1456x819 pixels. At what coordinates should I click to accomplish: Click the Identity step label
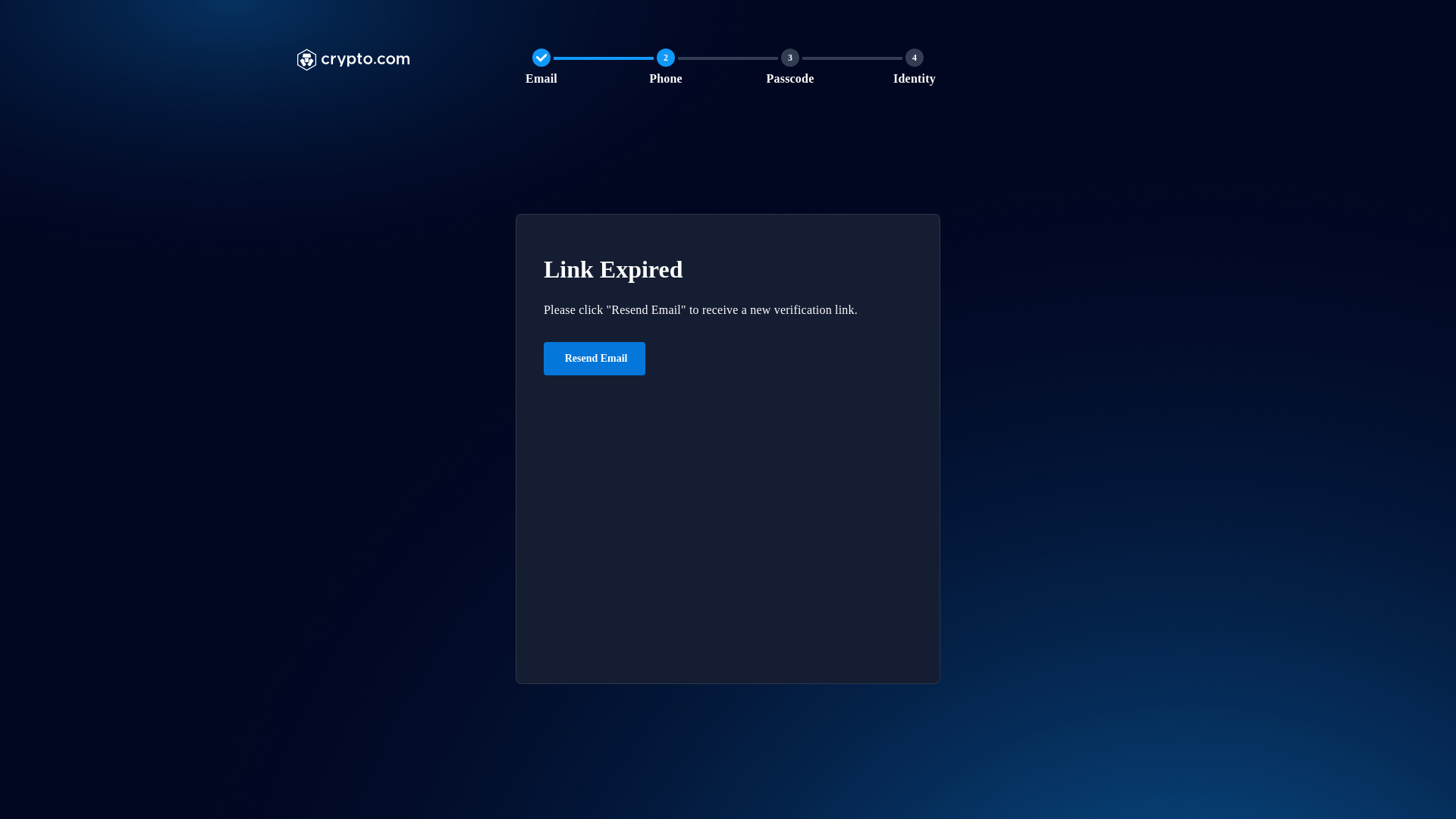point(915,79)
